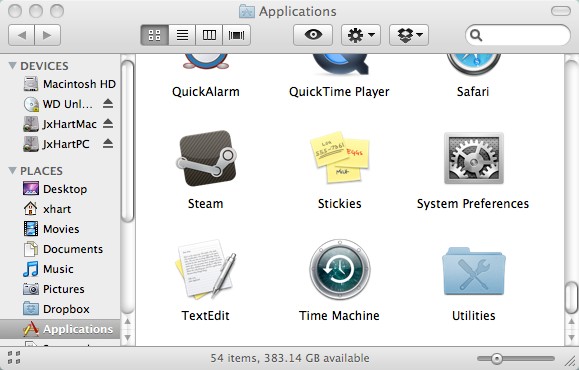Image resolution: width=579 pixels, height=370 pixels.
Task: Click the Quick Look eye button
Action: point(313,35)
